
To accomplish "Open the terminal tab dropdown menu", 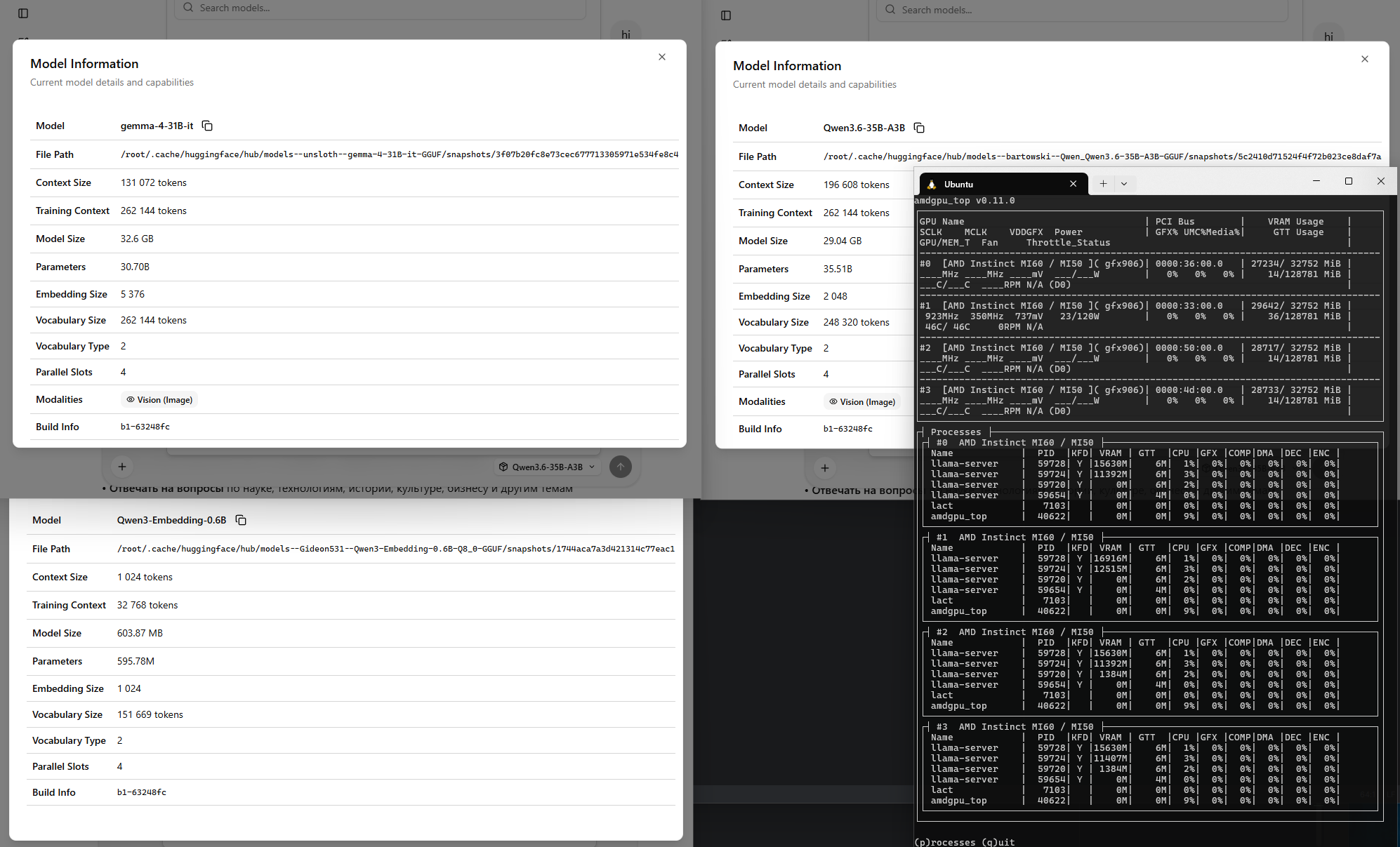I will point(1124,184).
